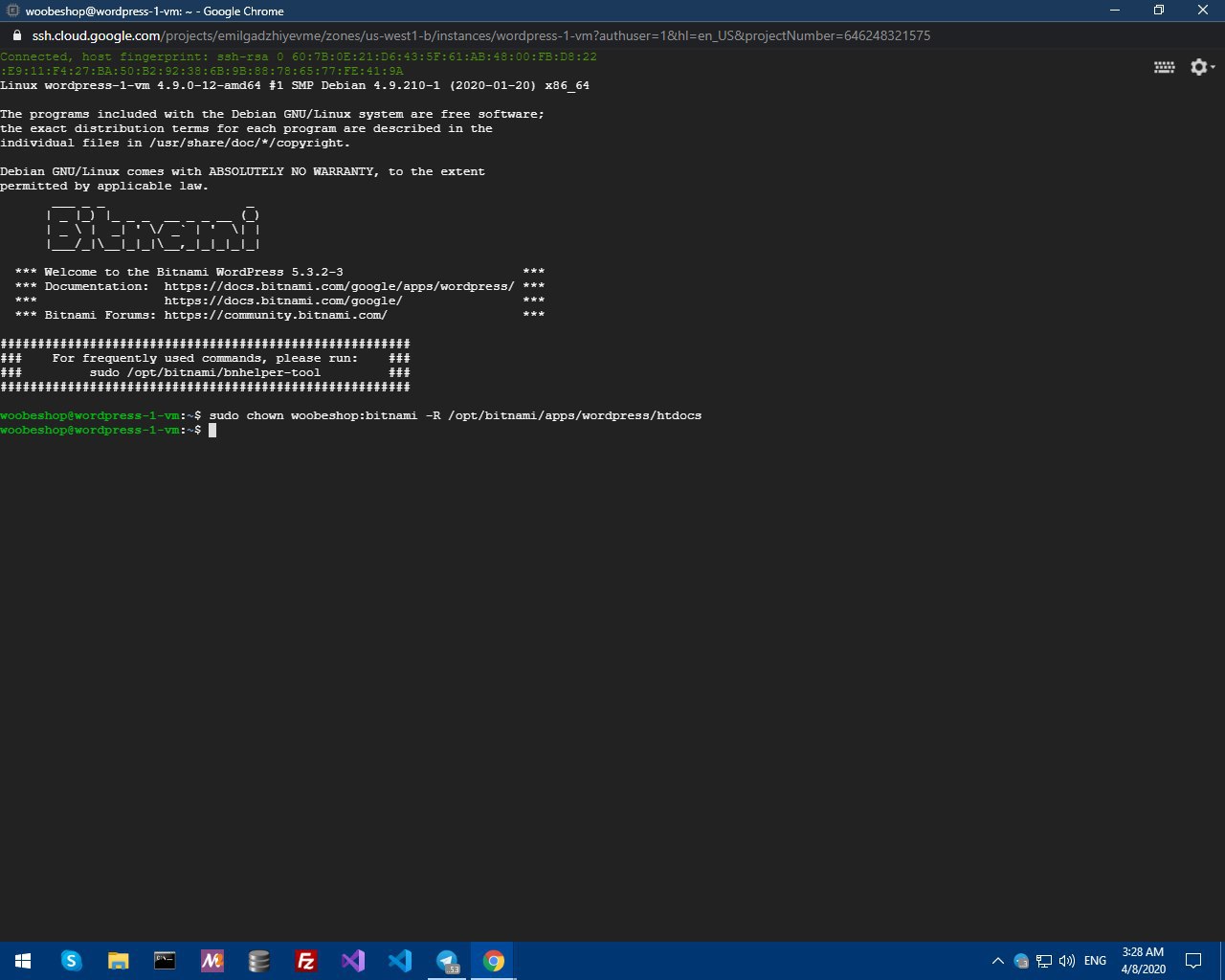Click 'The programs included with the Debian' line
1225x980 pixels.
[272, 114]
